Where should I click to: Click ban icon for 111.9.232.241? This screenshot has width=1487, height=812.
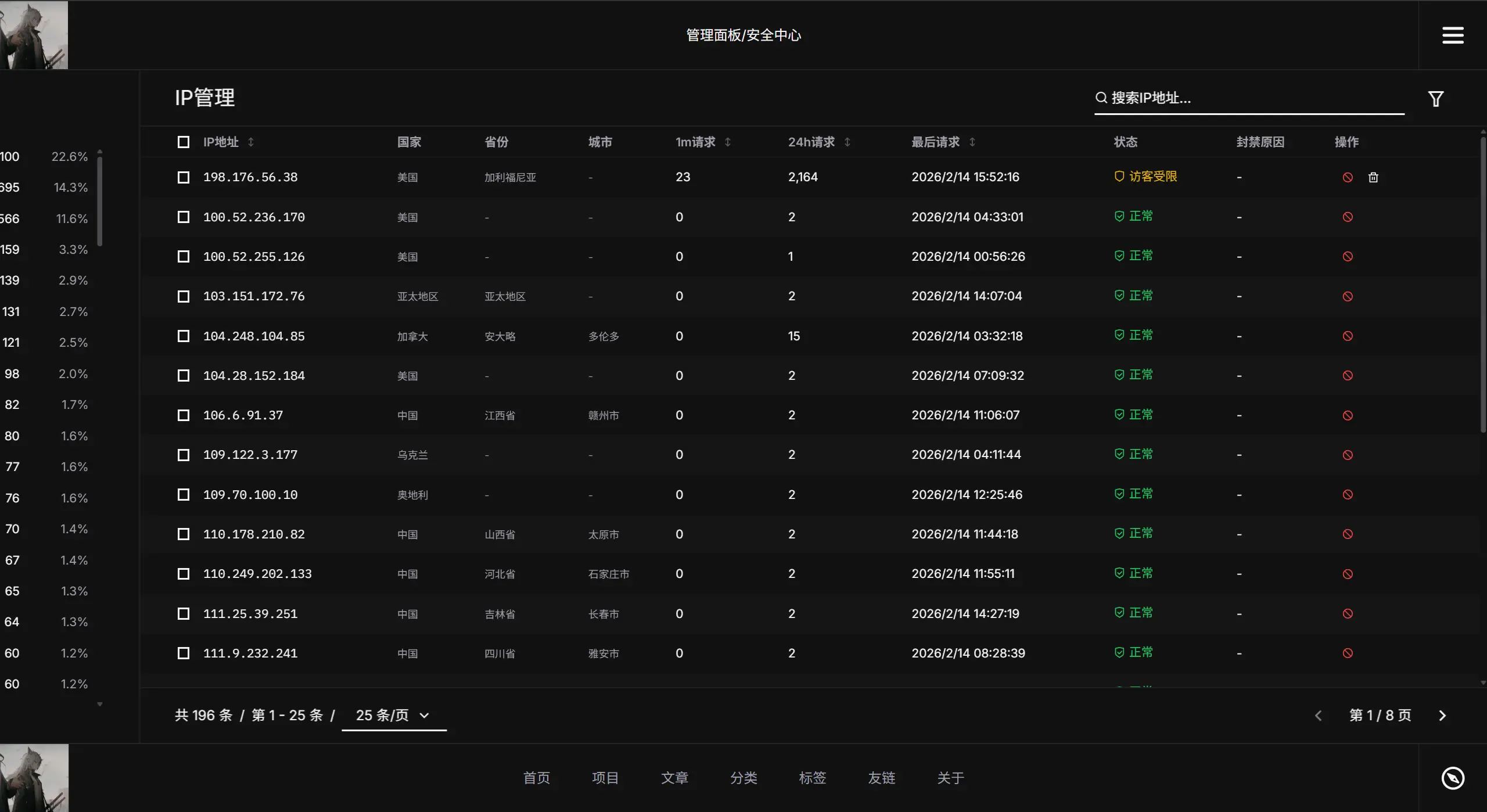(x=1348, y=653)
